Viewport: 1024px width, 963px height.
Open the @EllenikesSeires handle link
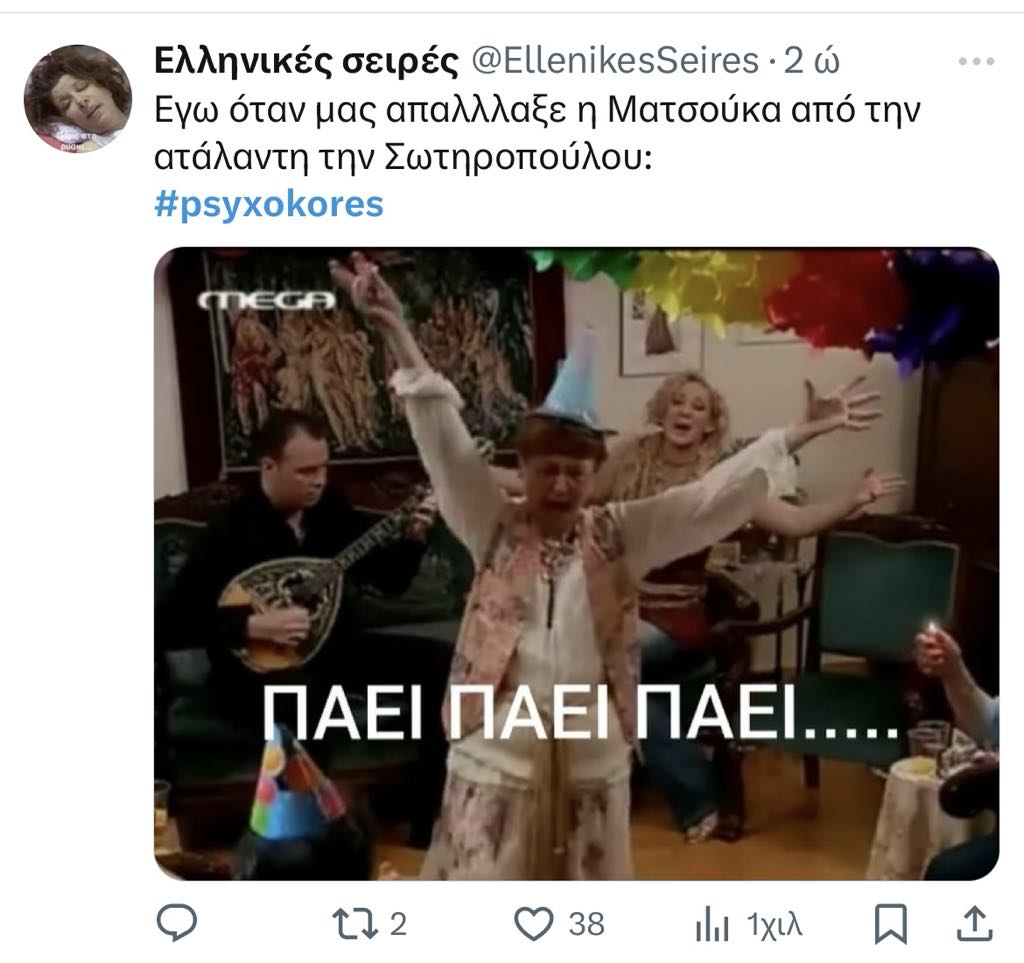click(x=615, y=61)
